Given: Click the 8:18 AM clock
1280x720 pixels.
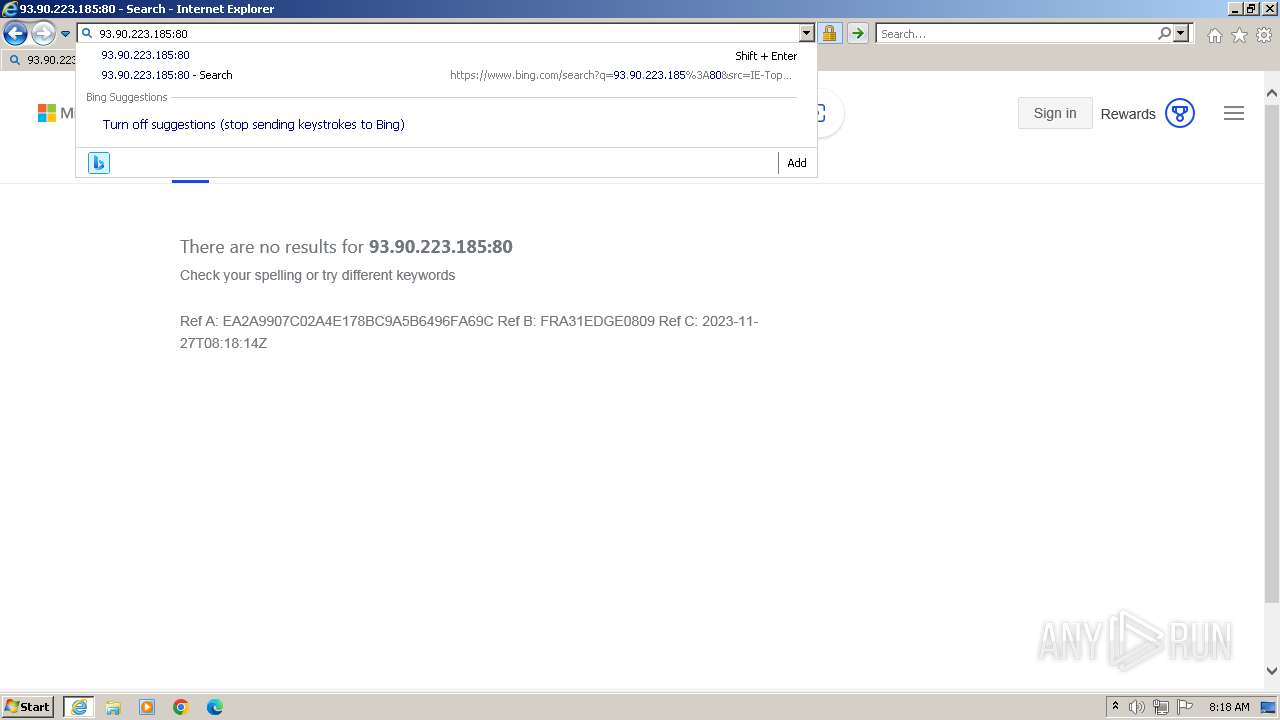Looking at the screenshot, I should click(1229, 707).
